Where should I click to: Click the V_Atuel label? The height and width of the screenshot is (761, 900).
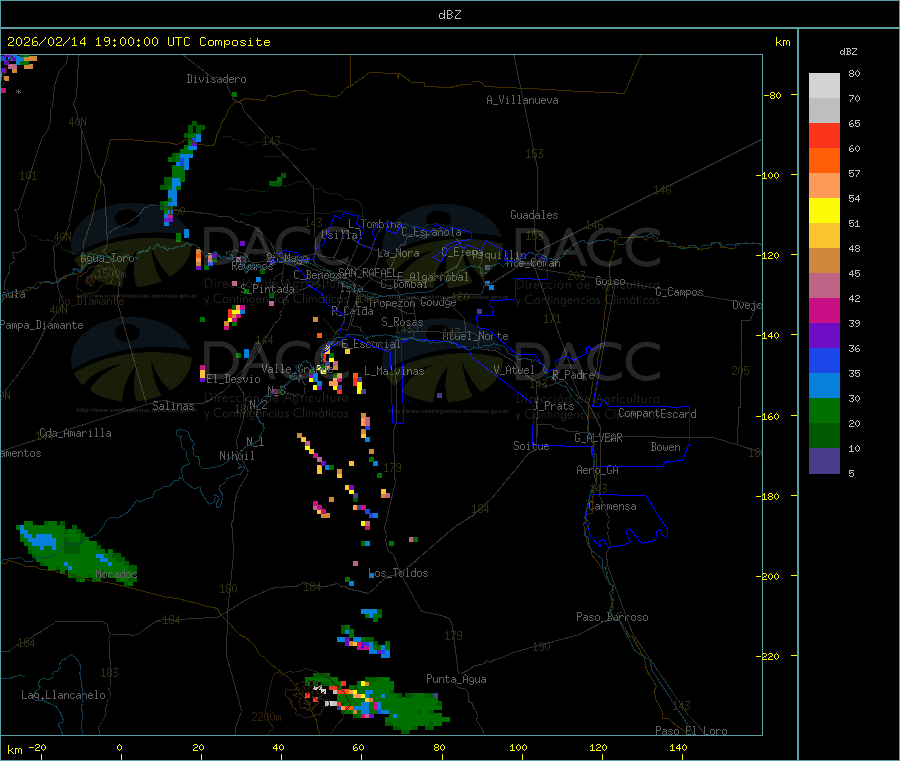click(514, 370)
